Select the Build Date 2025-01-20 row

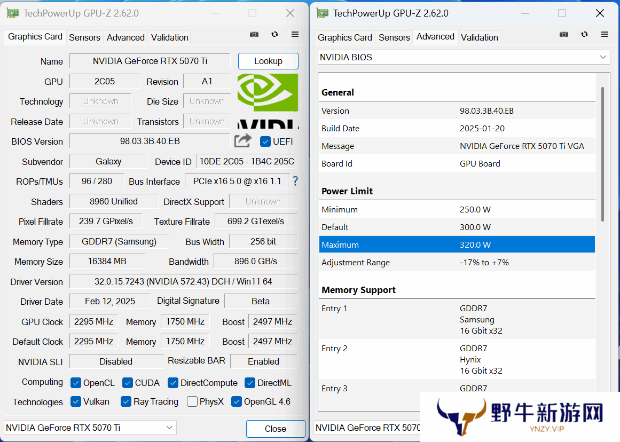457,128
